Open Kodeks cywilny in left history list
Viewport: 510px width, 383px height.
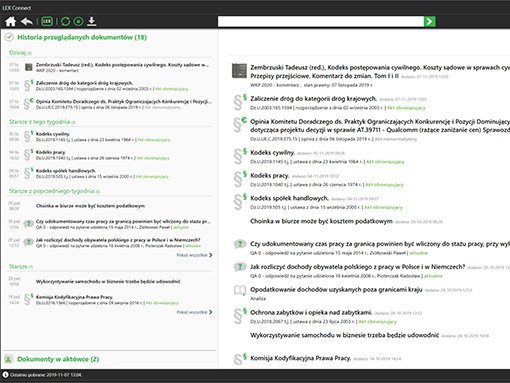point(52,134)
